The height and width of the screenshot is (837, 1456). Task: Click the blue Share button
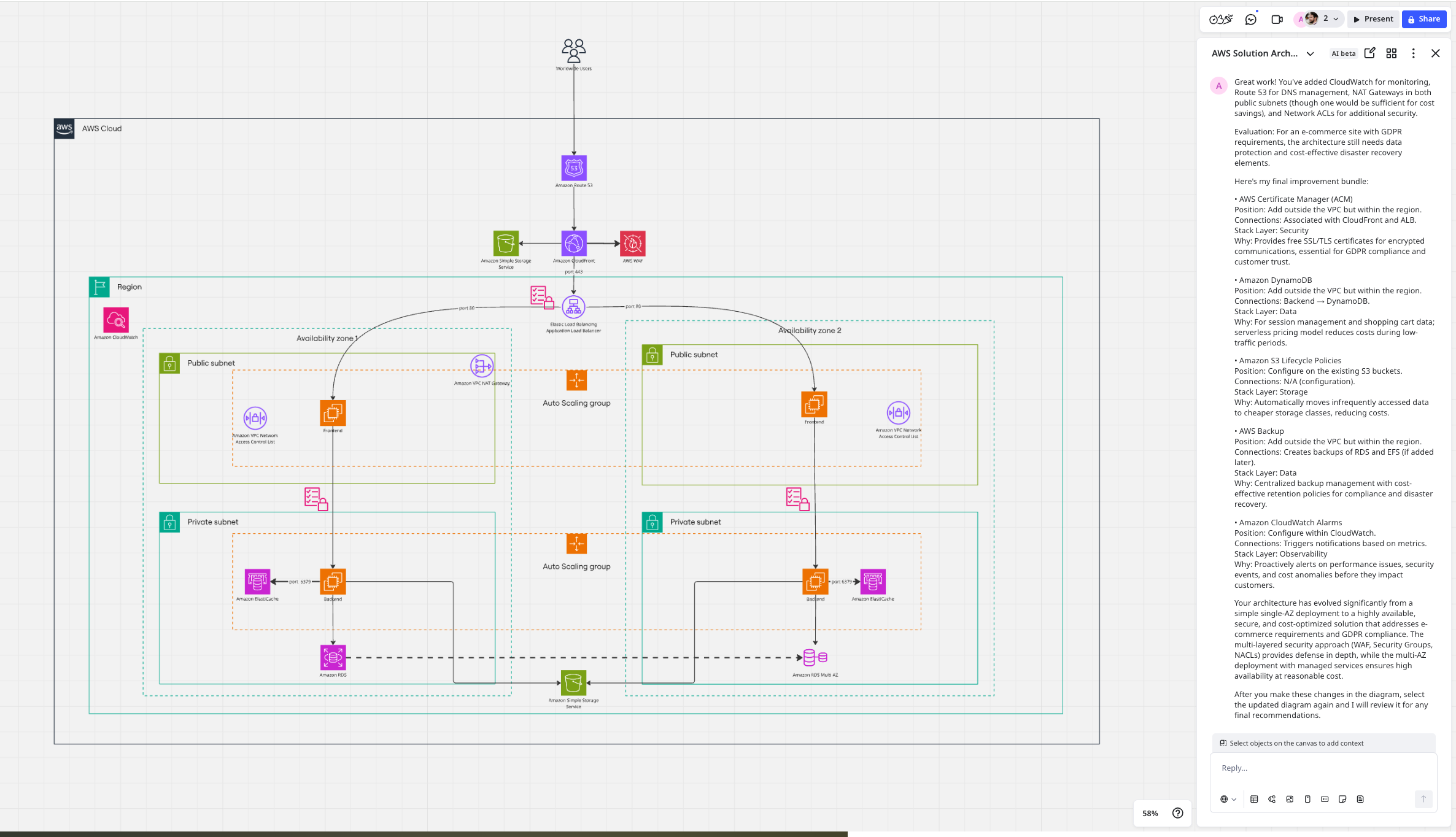pyautogui.click(x=1424, y=19)
